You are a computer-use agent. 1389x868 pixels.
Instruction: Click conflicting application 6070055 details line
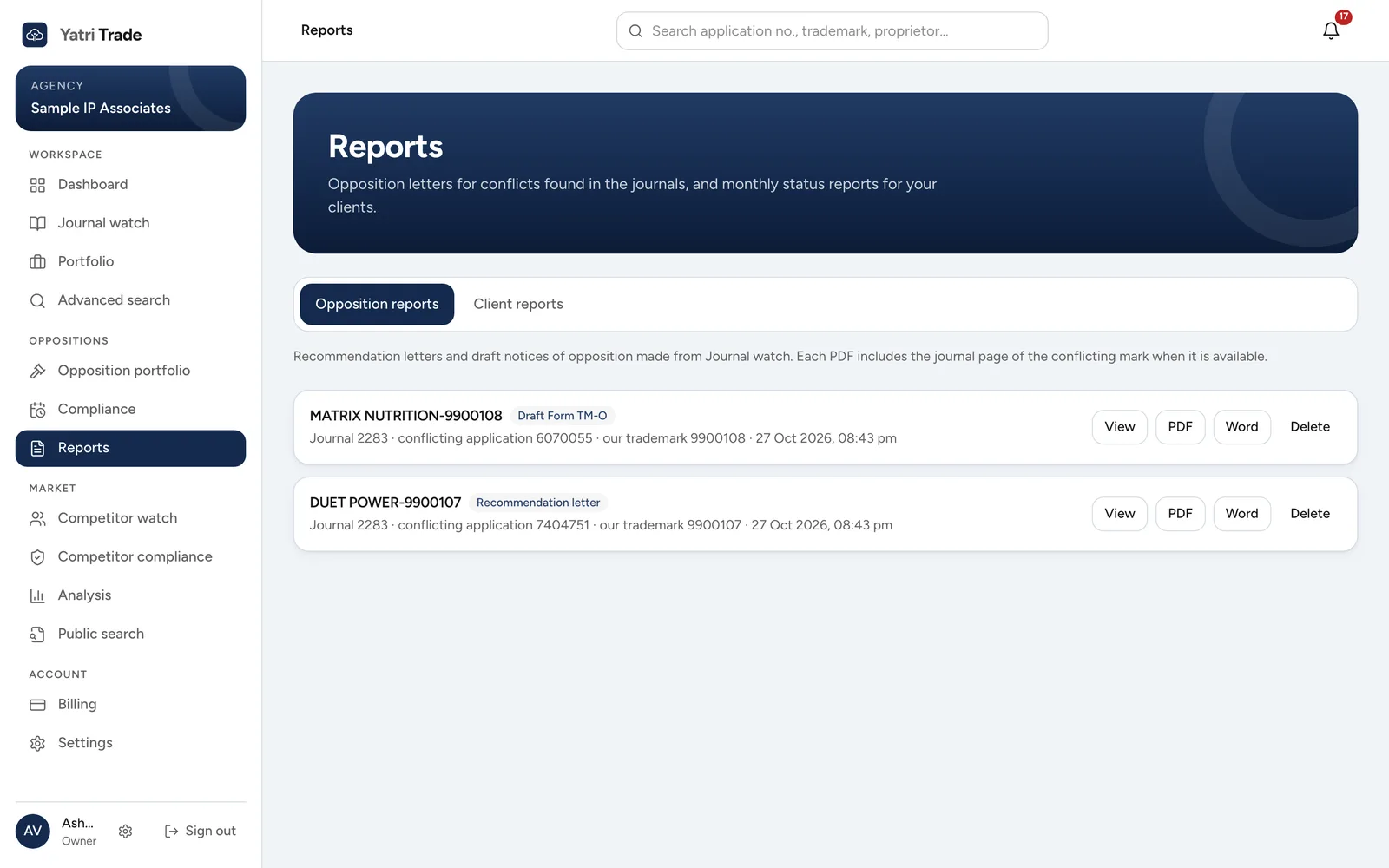coord(603,438)
